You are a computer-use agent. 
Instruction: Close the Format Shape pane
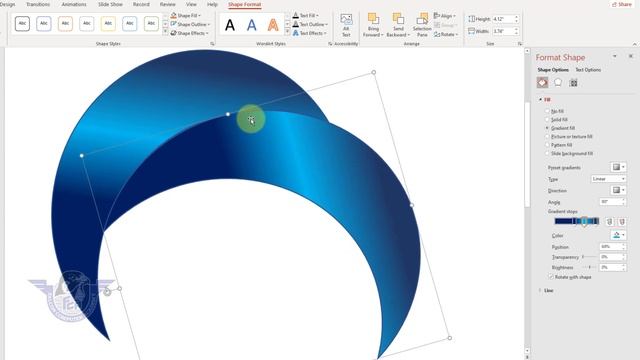[631, 56]
